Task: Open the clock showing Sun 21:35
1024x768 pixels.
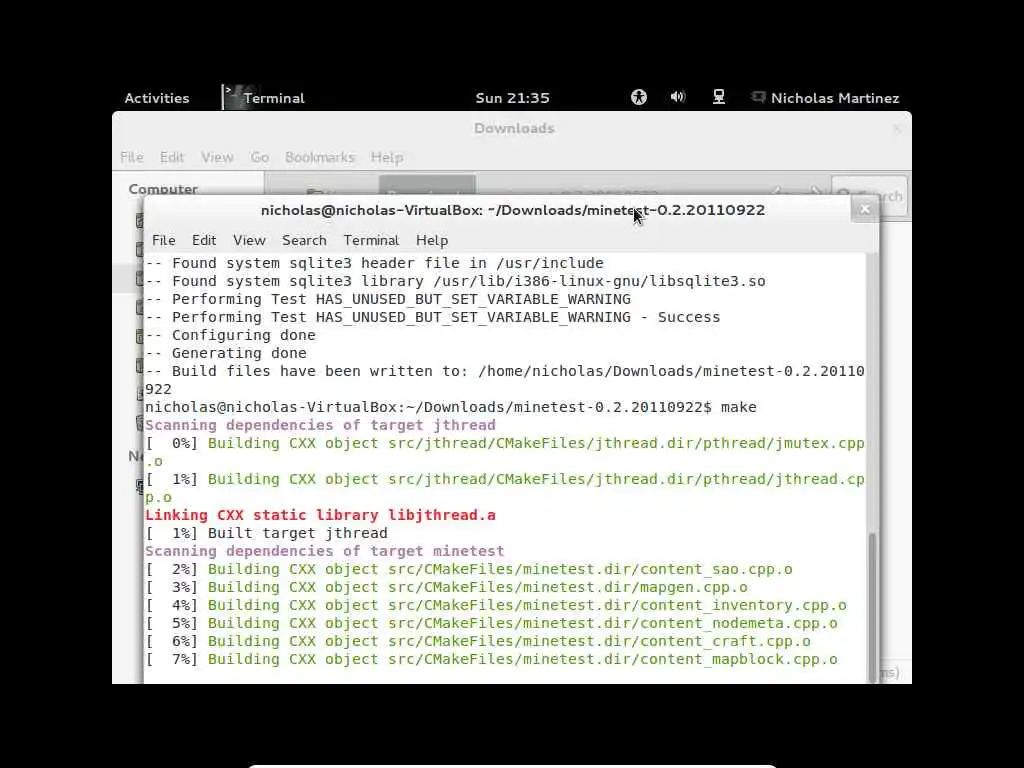Action: [x=513, y=98]
